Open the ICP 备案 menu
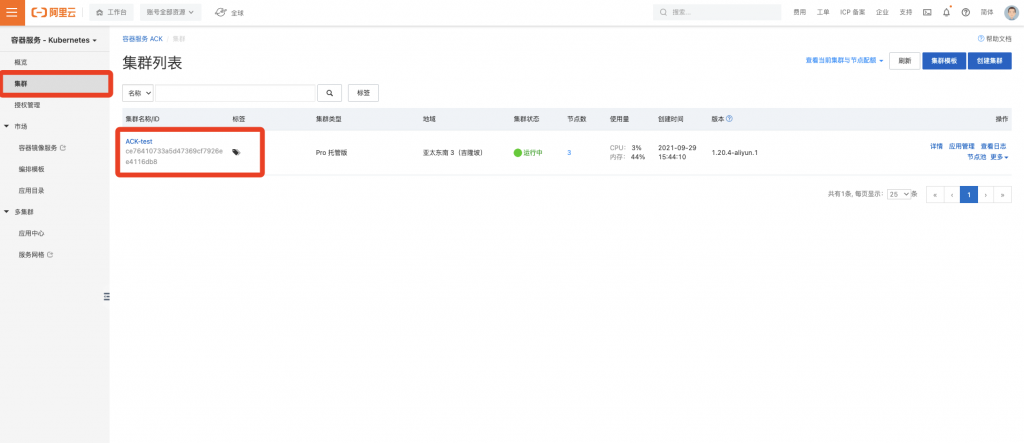The width and height of the screenshot is (1024, 443). click(x=852, y=12)
